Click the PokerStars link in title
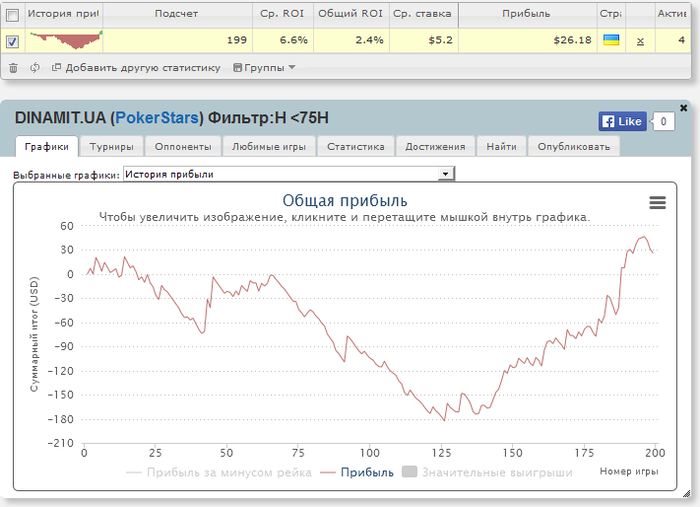The image size is (700, 507). click(157, 118)
